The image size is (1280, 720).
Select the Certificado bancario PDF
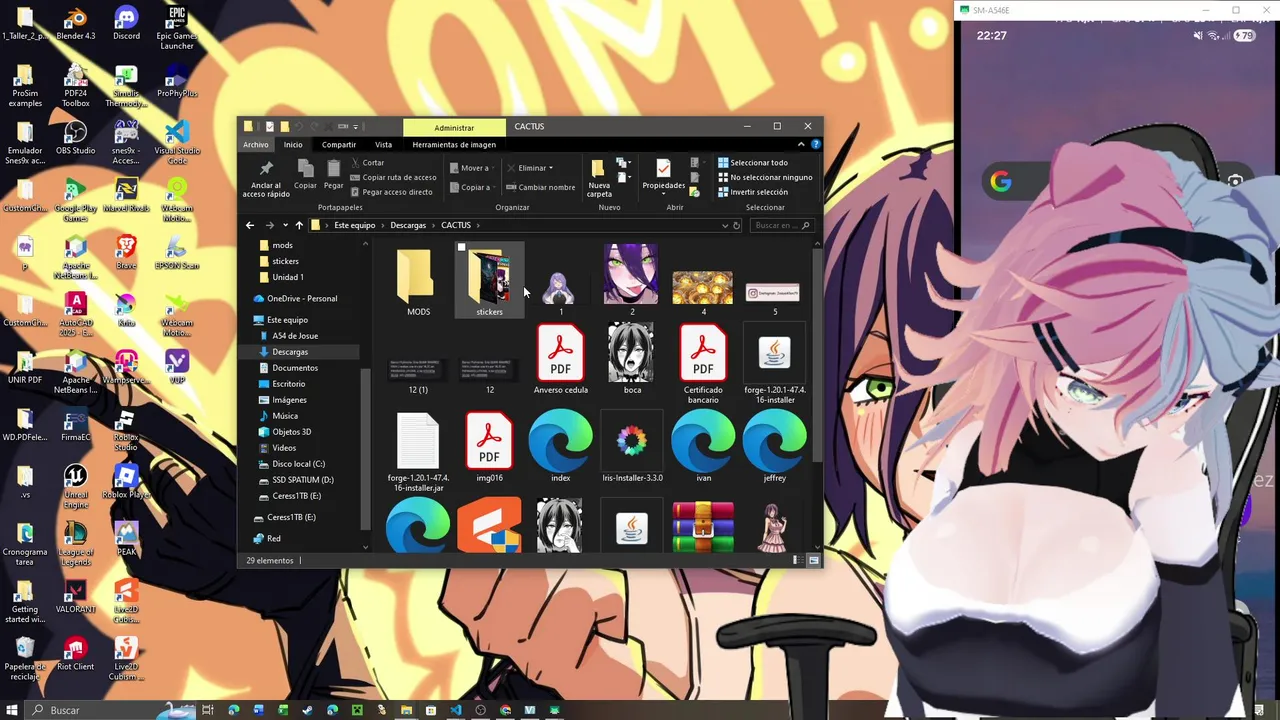[x=703, y=364]
